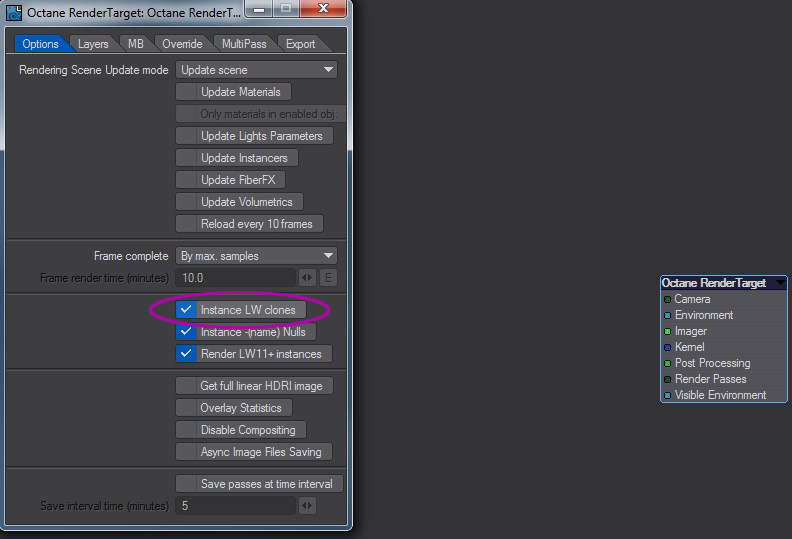The width and height of the screenshot is (792, 539).
Task: Switch to the Override tab
Action: [182, 44]
